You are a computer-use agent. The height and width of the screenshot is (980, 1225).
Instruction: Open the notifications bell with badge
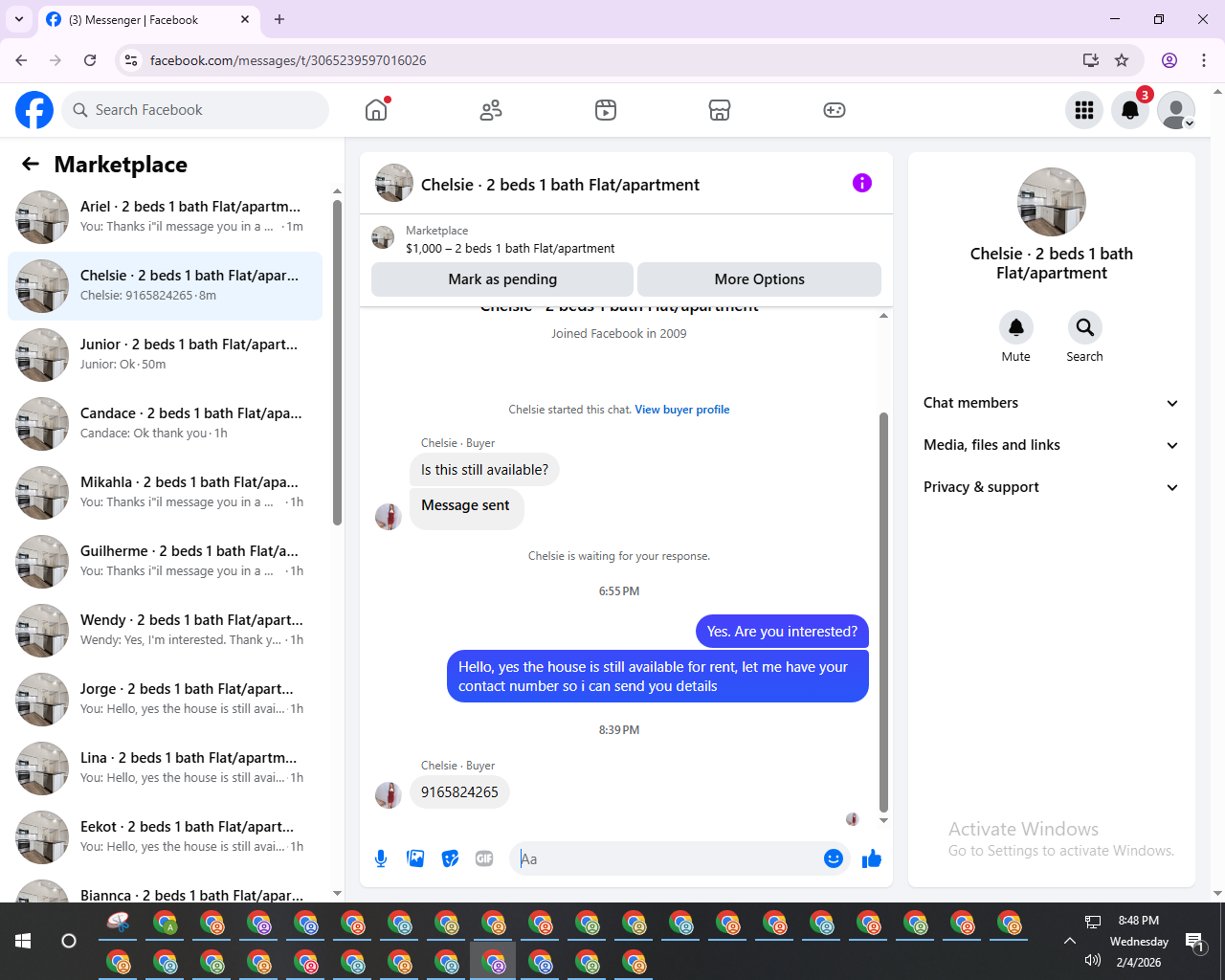pos(1130,110)
